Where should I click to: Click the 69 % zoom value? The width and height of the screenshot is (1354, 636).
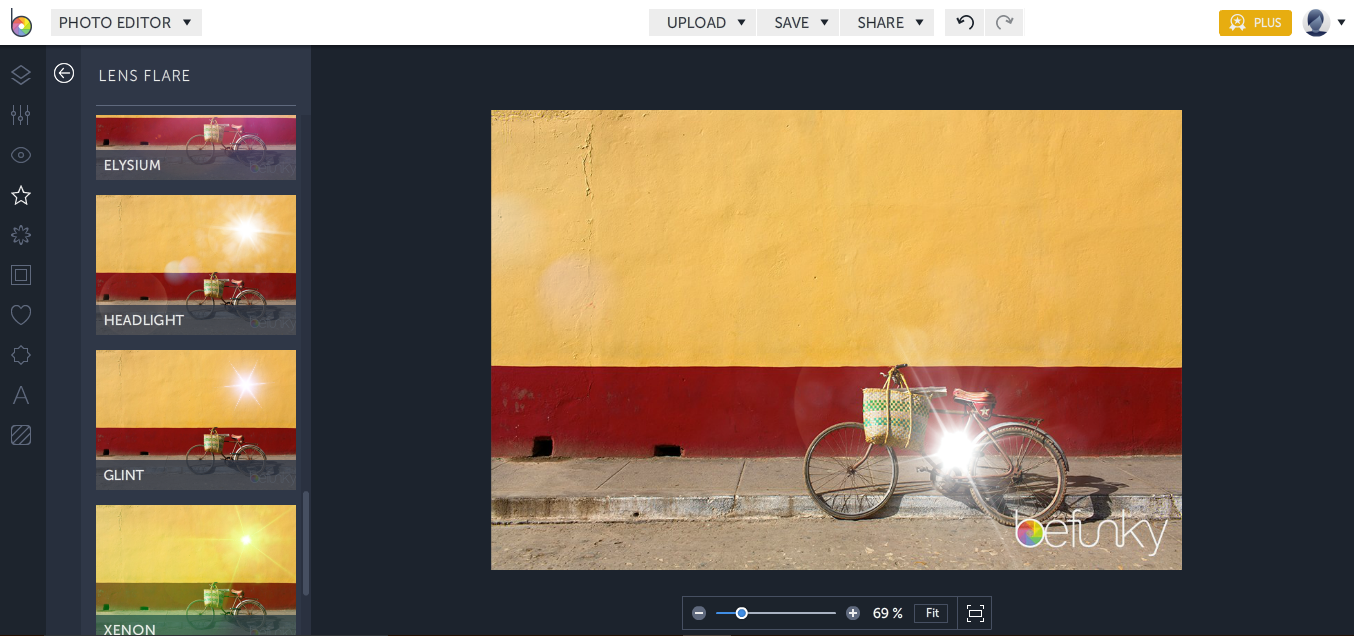point(888,613)
